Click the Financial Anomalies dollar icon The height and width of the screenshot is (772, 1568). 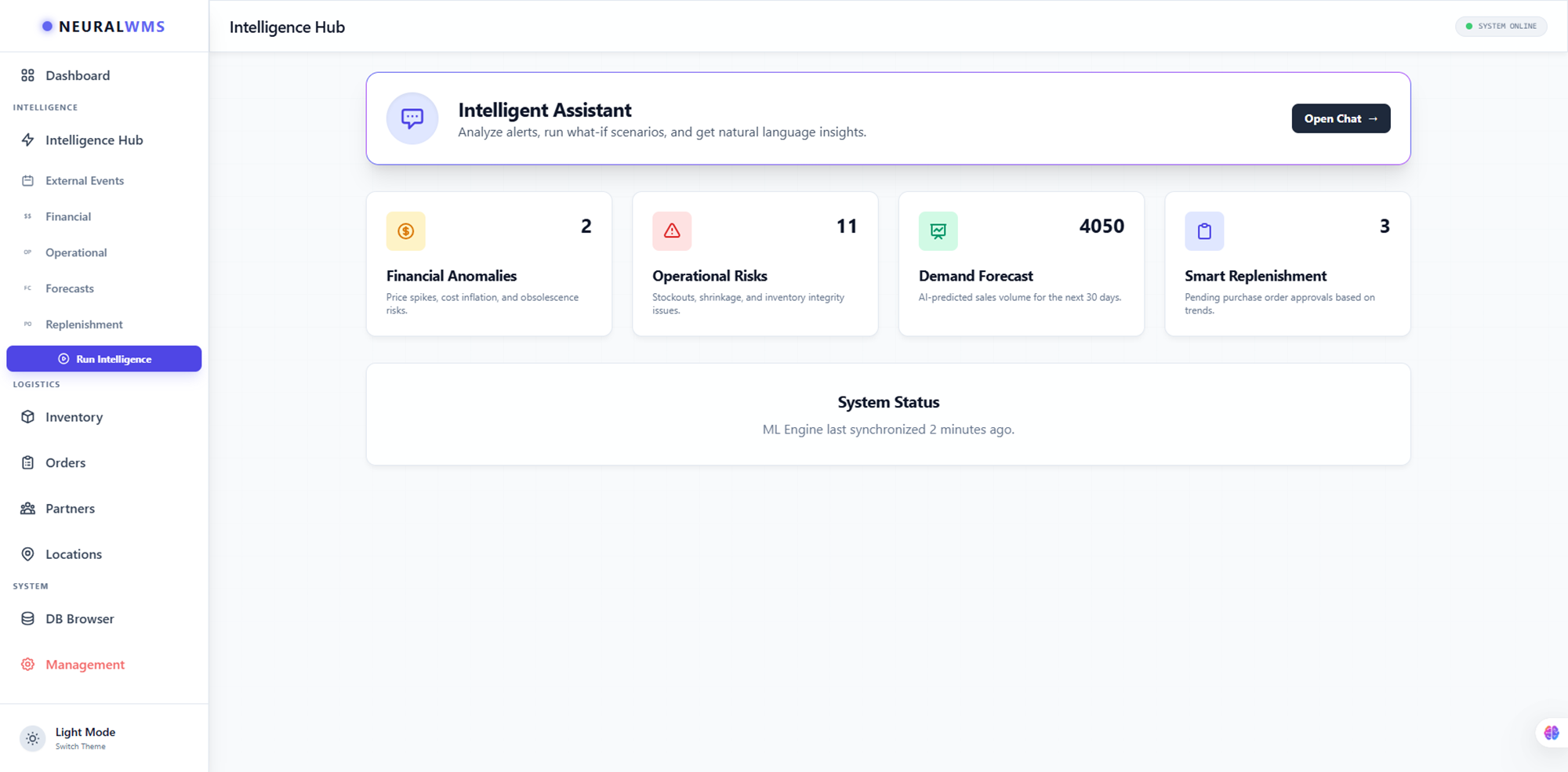click(x=405, y=230)
